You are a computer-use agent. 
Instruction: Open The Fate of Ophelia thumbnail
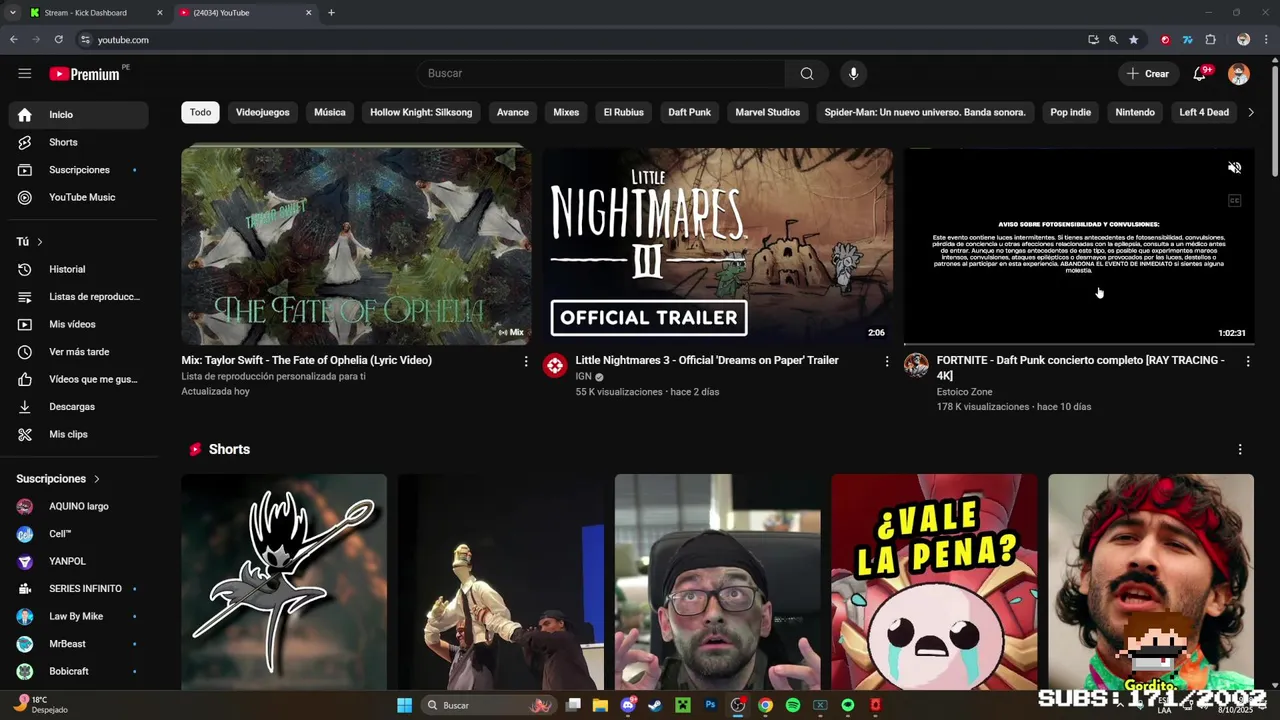356,246
